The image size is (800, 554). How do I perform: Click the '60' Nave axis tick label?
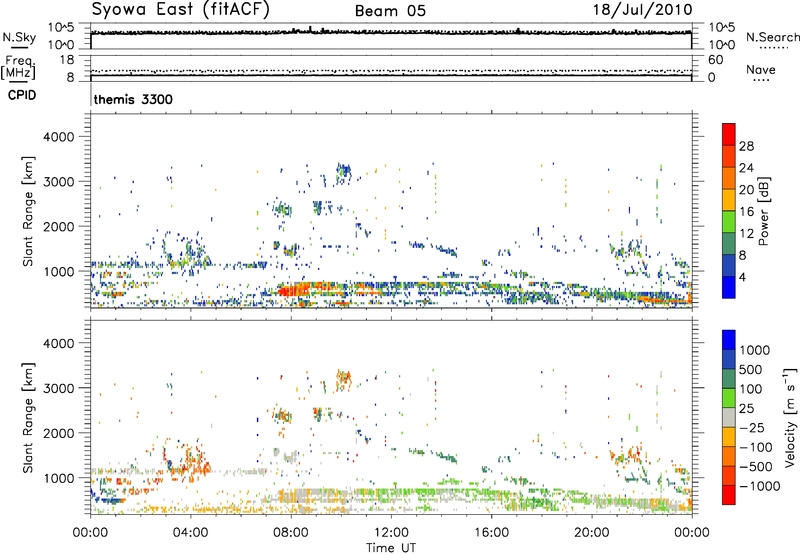pyautogui.click(x=715, y=60)
